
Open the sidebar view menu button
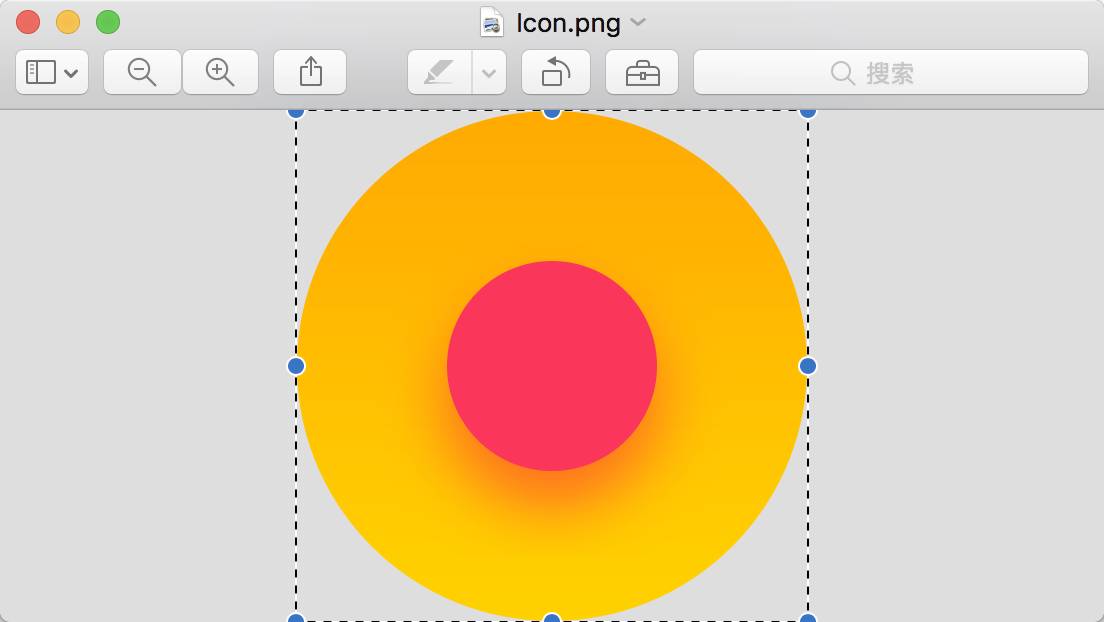click(x=52, y=72)
